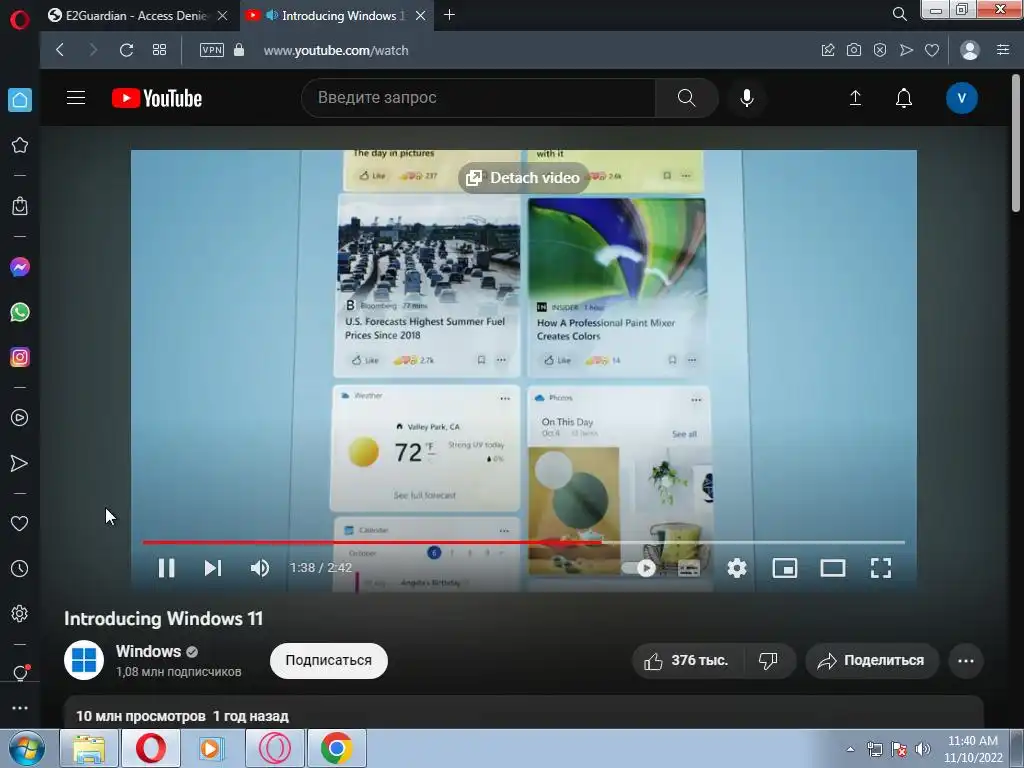The width and height of the screenshot is (1024, 768).
Task: Click the www.youtube.com/watch address field
Action: [336, 50]
